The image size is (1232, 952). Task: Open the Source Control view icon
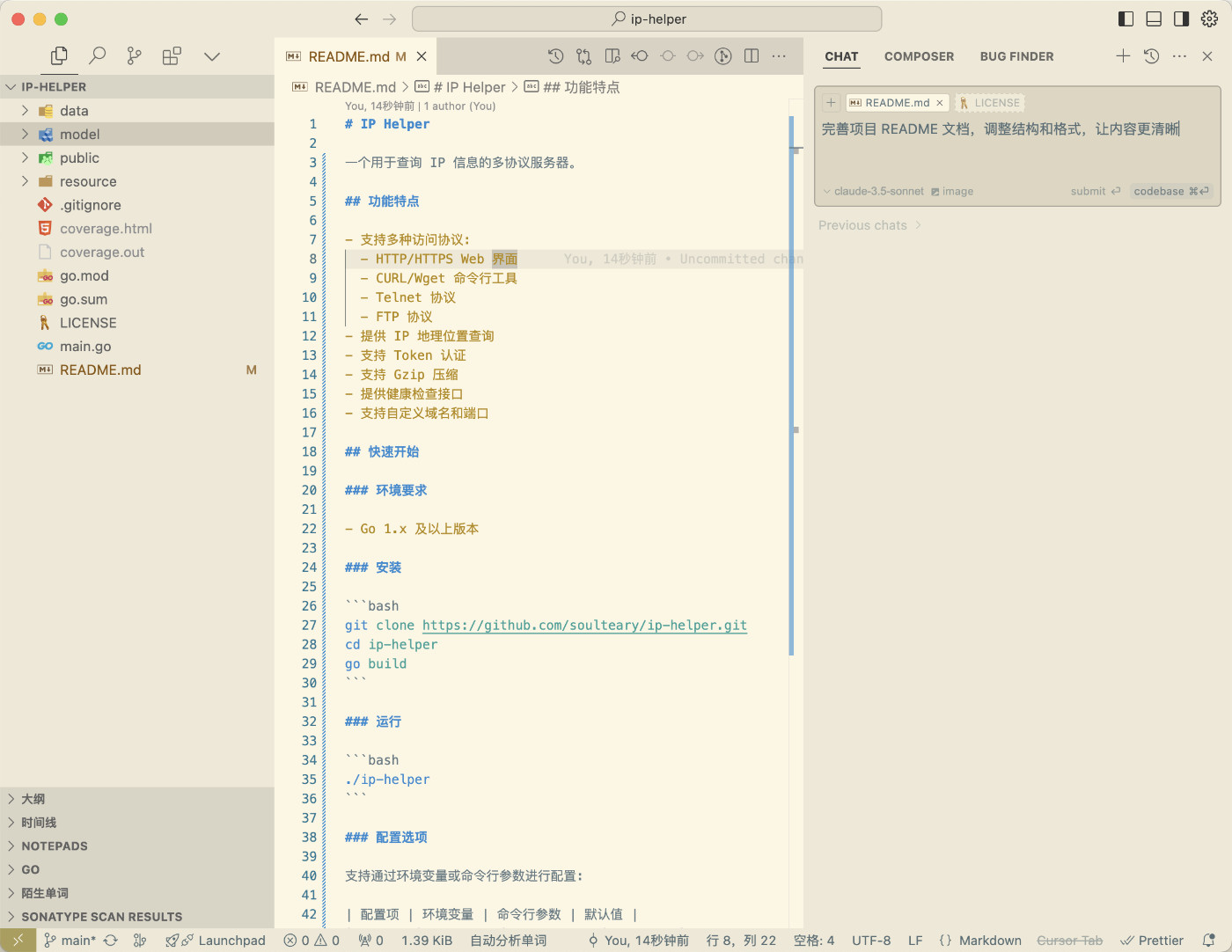pos(134,56)
